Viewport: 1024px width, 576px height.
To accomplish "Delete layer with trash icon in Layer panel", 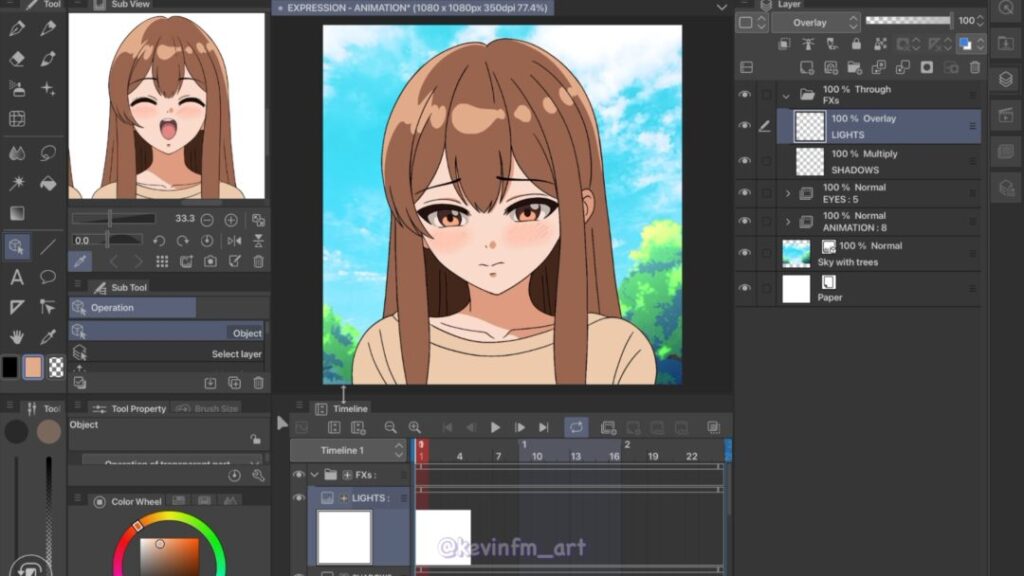I will click(x=976, y=67).
